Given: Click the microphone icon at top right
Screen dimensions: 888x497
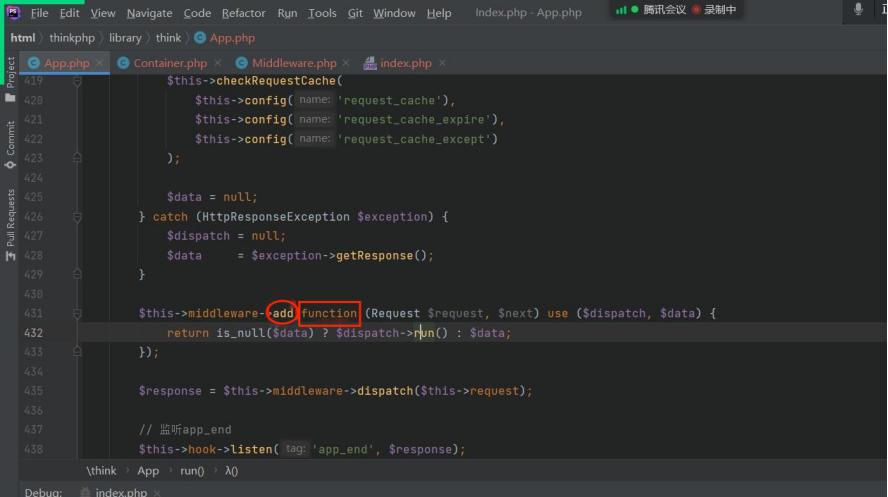Looking at the screenshot, I should click(x=858, y=9).
